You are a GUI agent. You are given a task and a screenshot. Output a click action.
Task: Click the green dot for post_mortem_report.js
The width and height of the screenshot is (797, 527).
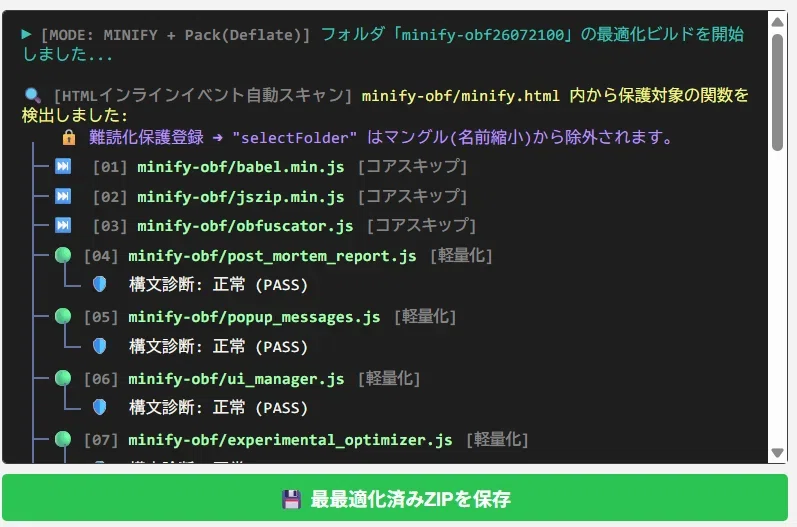click(x=63, y=255)
